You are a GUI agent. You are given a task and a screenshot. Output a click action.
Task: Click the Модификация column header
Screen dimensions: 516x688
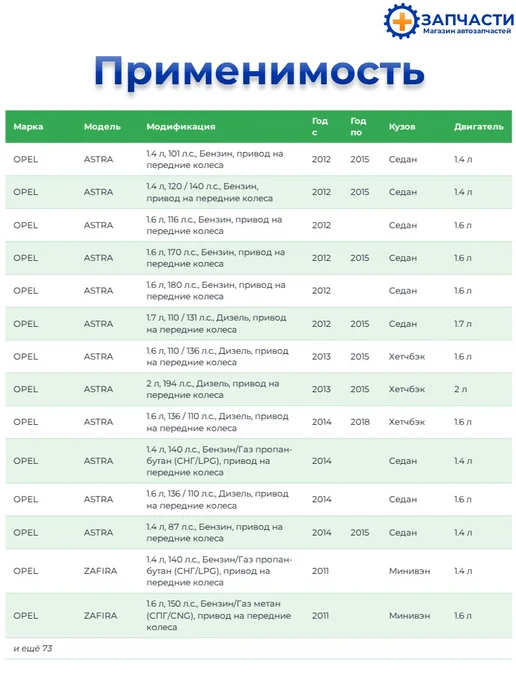(181, 127)
